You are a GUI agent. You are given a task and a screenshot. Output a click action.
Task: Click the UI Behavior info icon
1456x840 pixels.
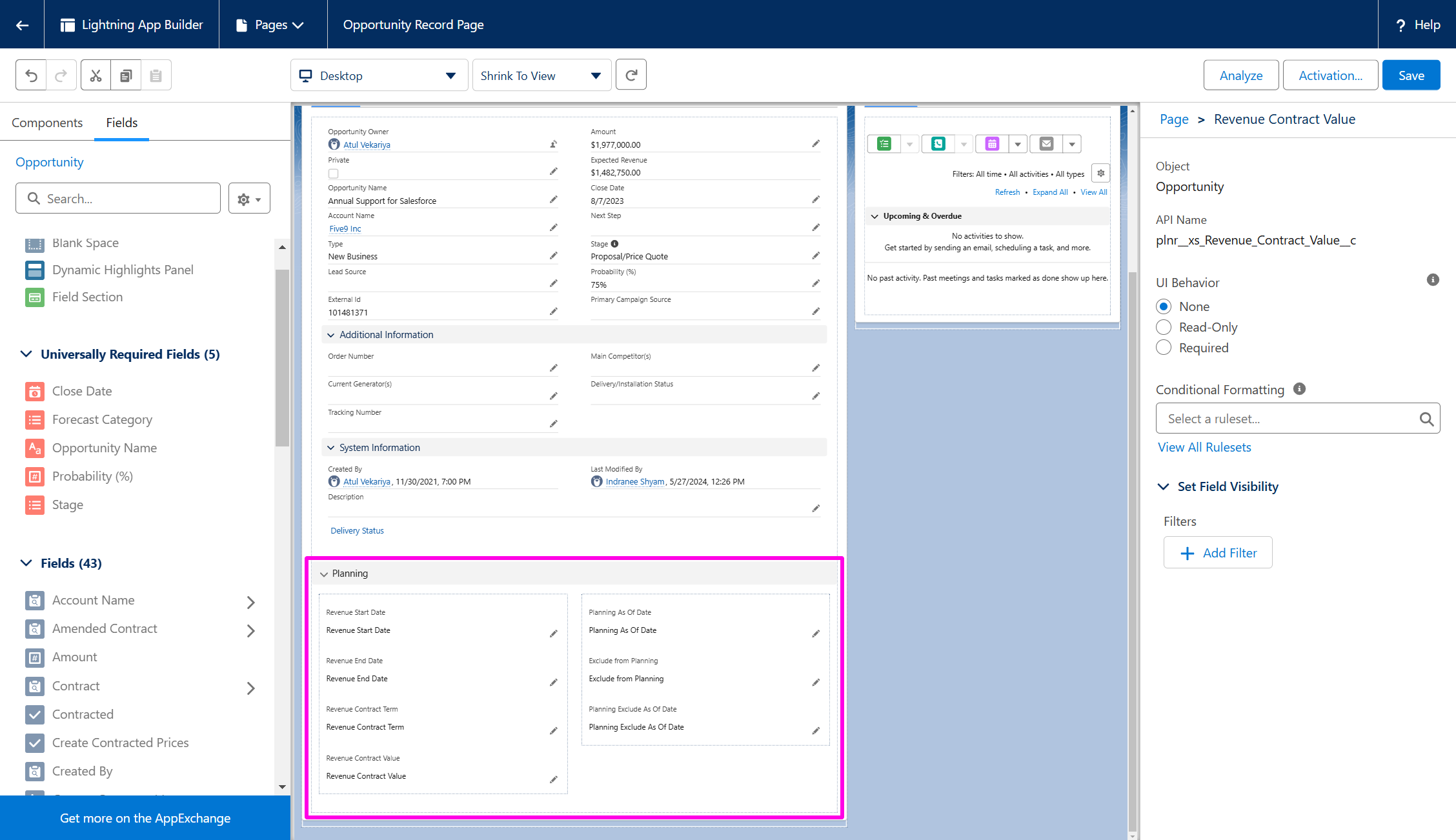coord(1432,280)
